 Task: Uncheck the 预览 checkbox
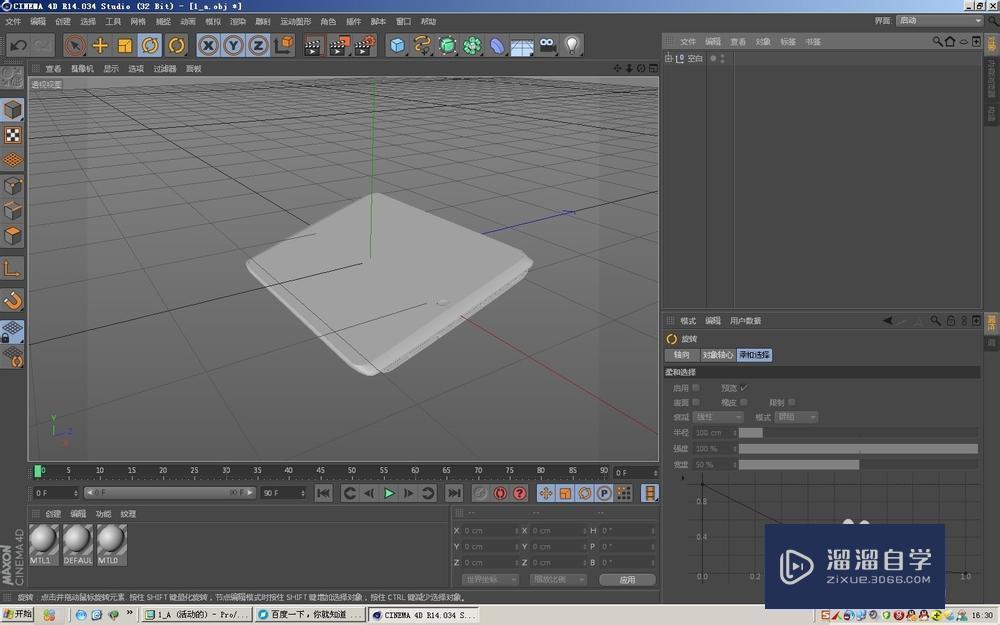pyautogui.click(x=742, y=387)
